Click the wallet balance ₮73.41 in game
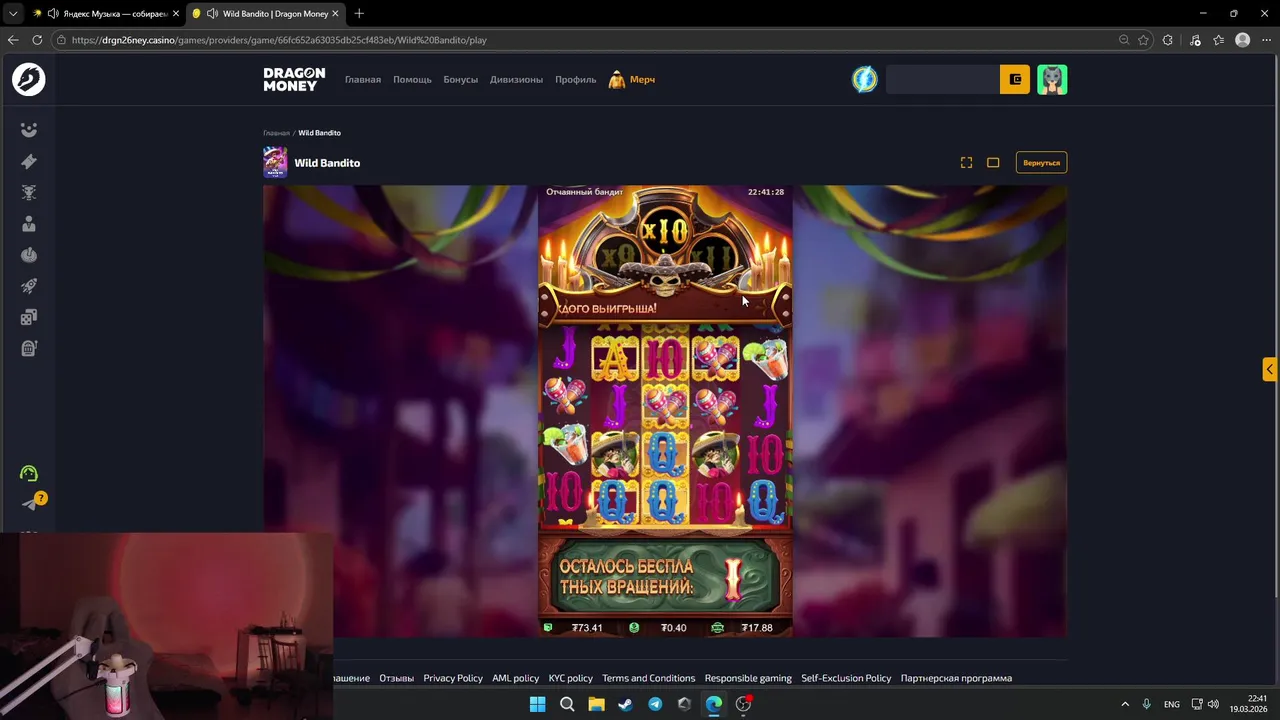Screen dimensions: 1280x720 pyautogui.click(x=587, y=628)
